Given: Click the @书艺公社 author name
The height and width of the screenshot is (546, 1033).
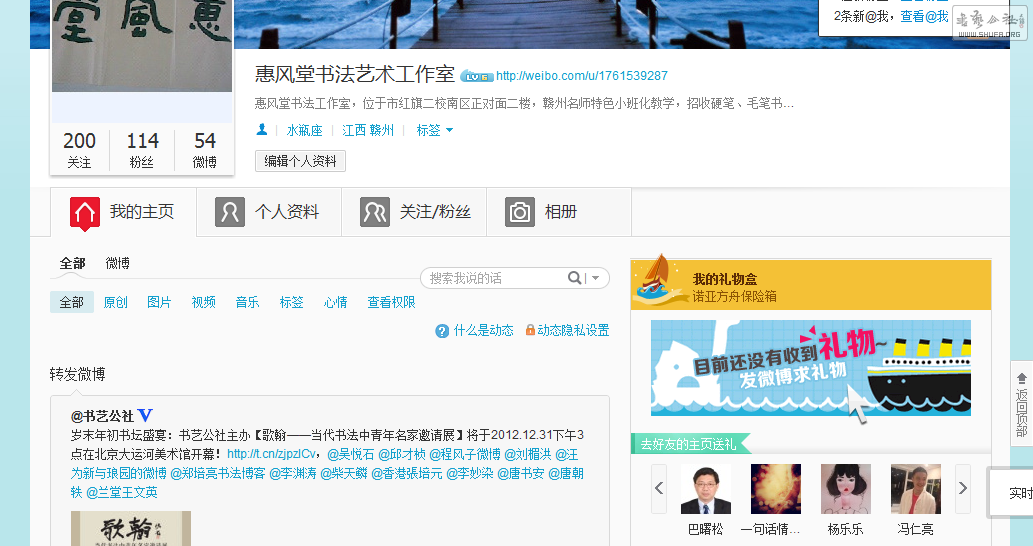Looking at the screenshot, I should click(x=102, y=416).
